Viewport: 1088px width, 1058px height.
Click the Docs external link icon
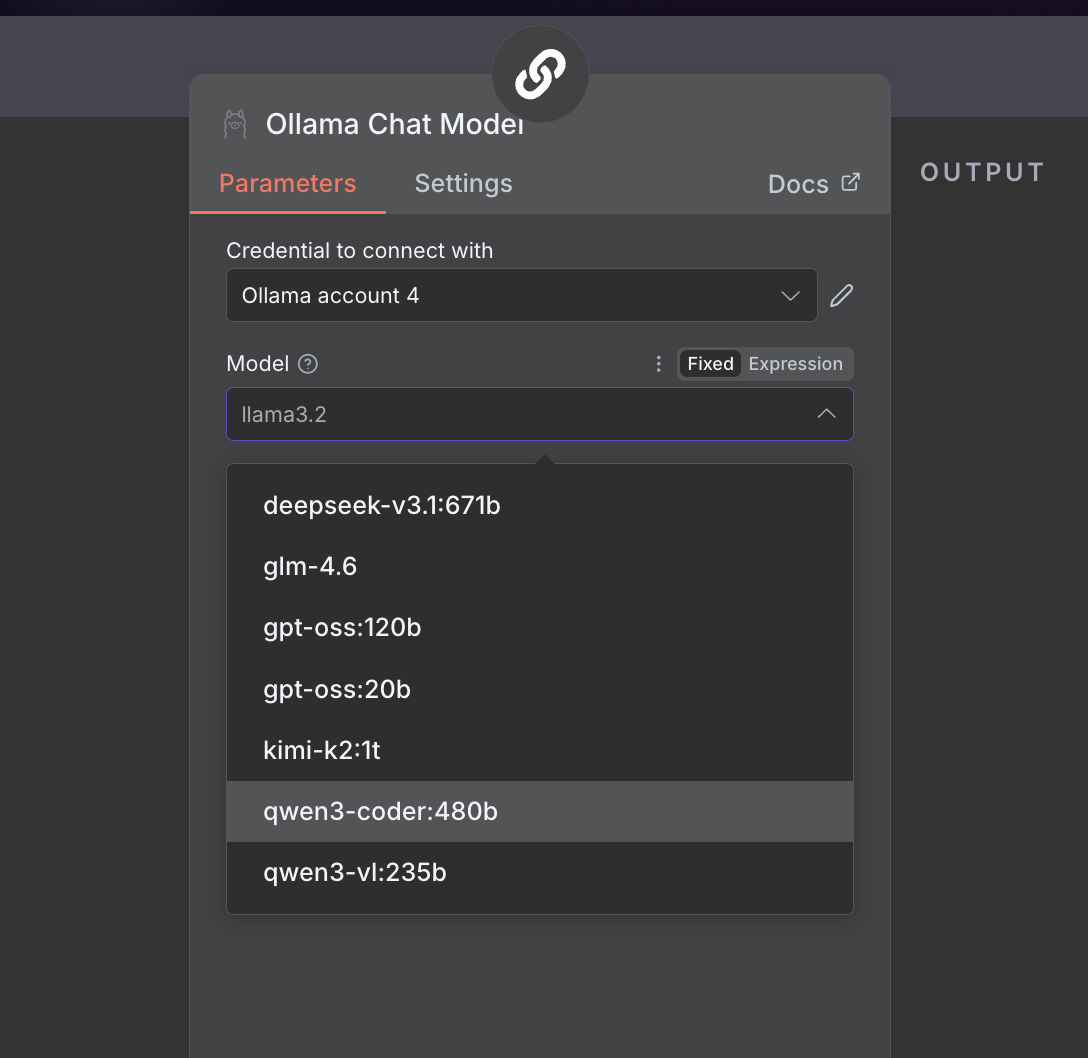(x=851, y=182)
